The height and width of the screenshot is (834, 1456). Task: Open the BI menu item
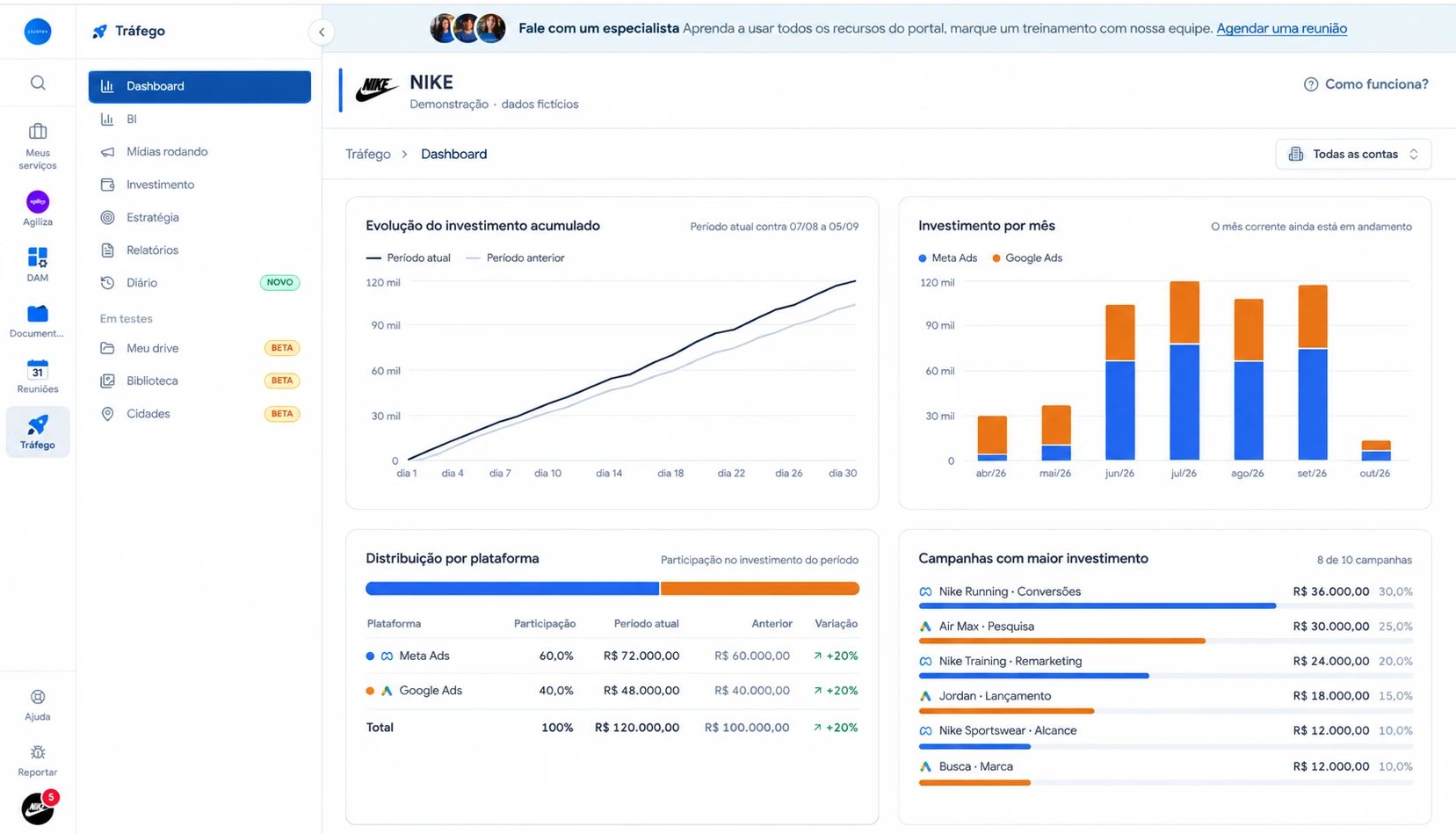click(199, 119)
